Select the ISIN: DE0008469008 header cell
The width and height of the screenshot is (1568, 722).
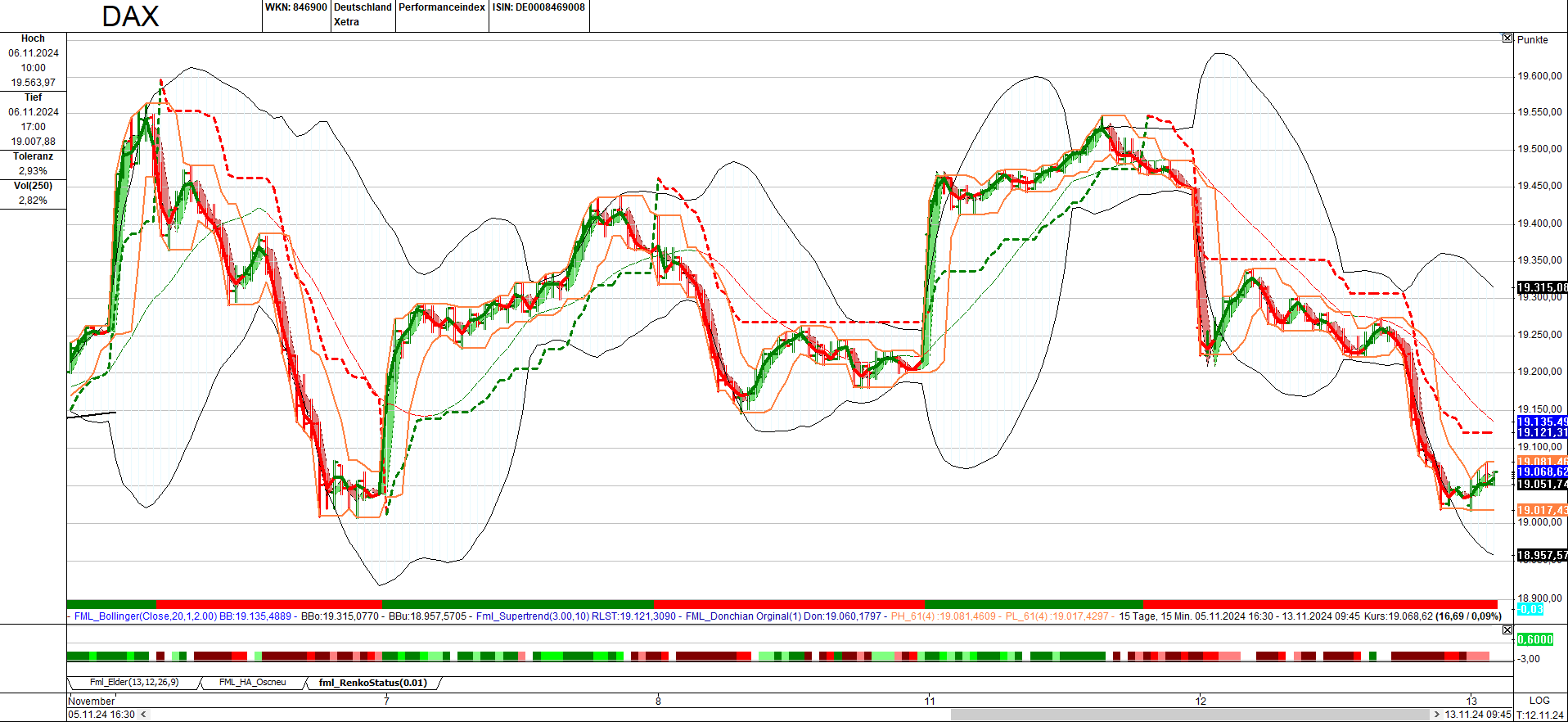tap(538, 7)
